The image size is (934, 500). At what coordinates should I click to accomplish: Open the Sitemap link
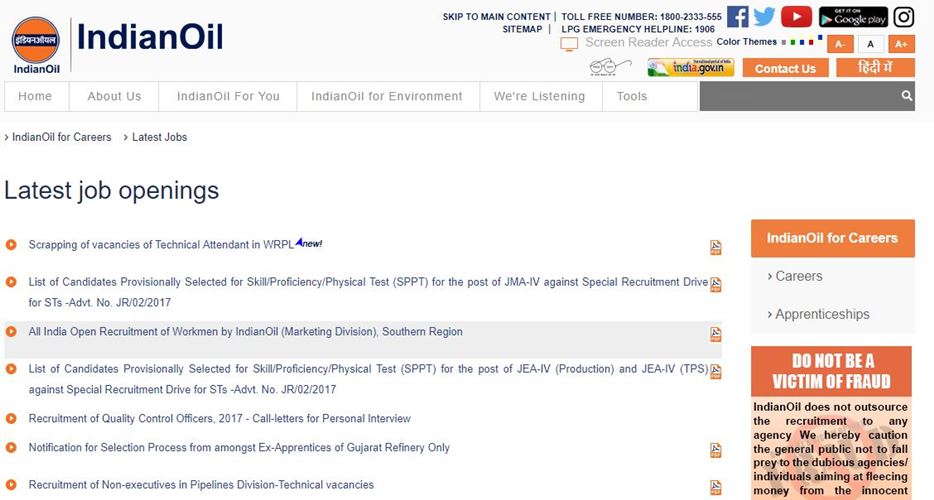click(x=522, y=29)
